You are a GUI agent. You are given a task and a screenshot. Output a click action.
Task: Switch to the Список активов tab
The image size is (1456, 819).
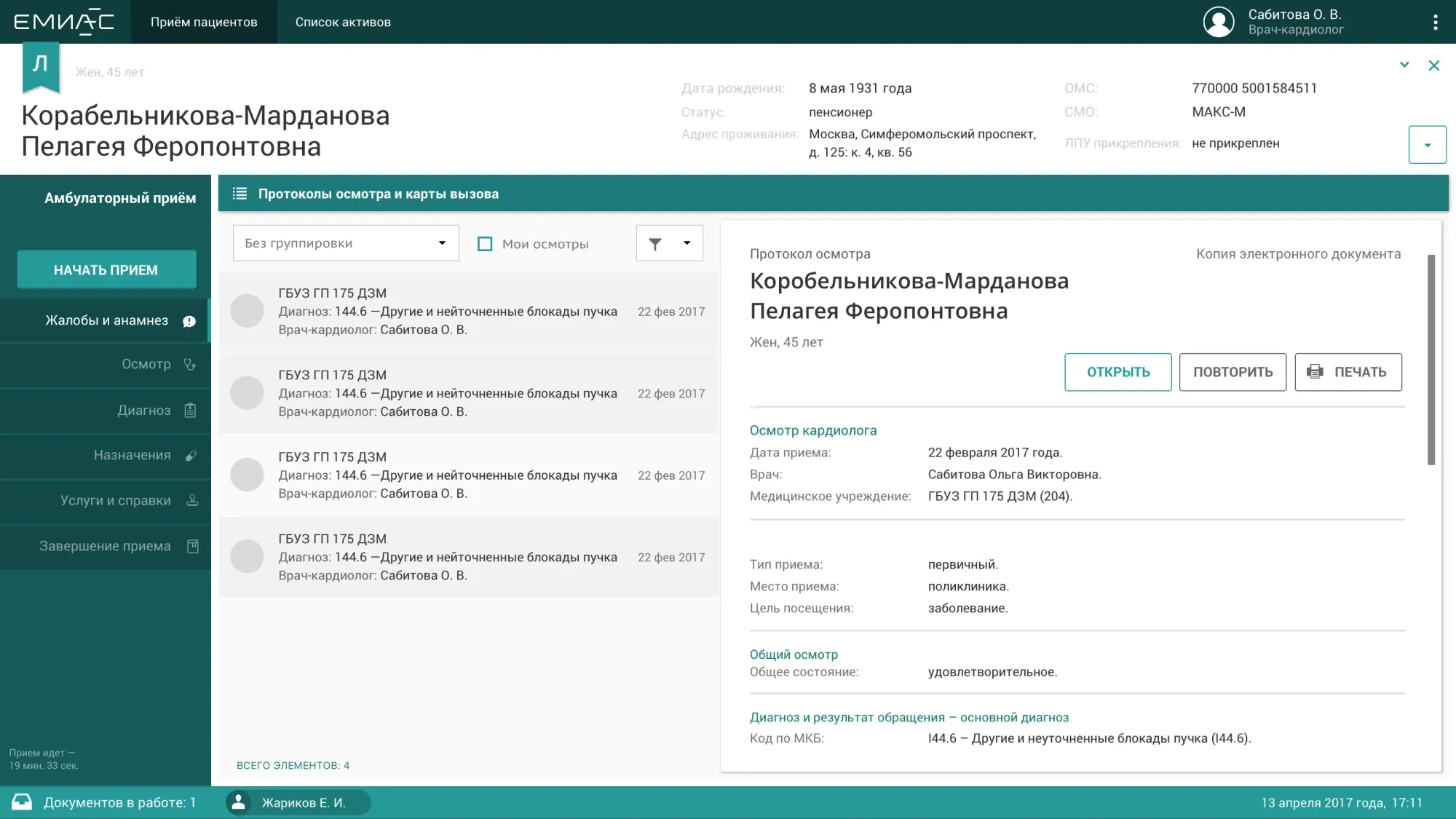tap(343, 22)
